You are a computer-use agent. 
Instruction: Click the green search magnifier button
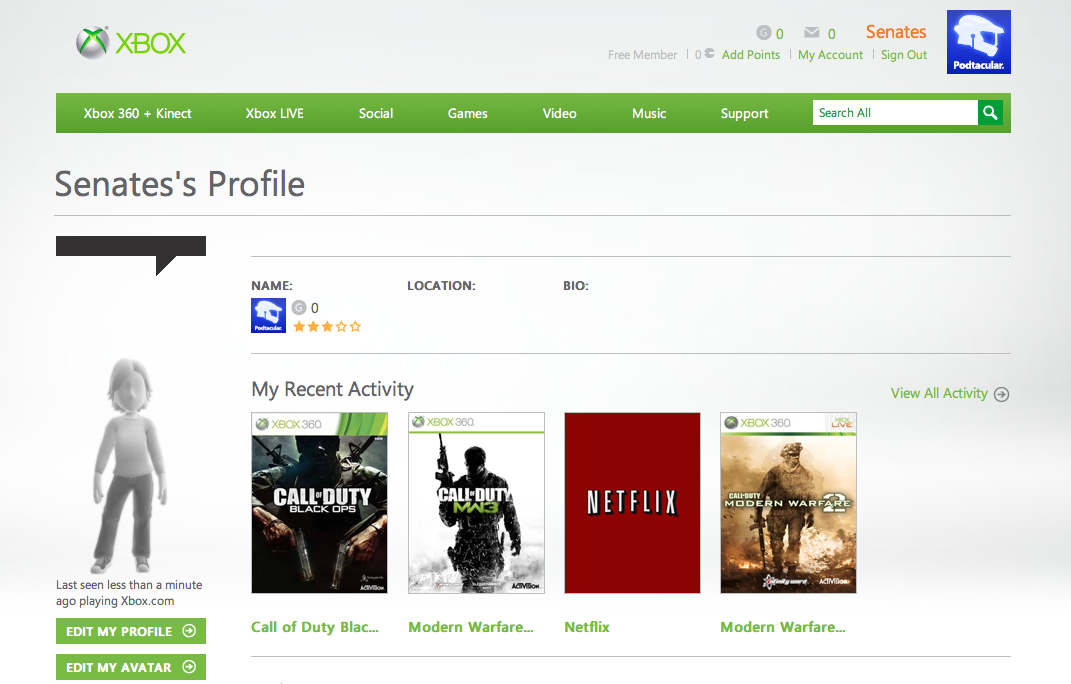[990, 113]
